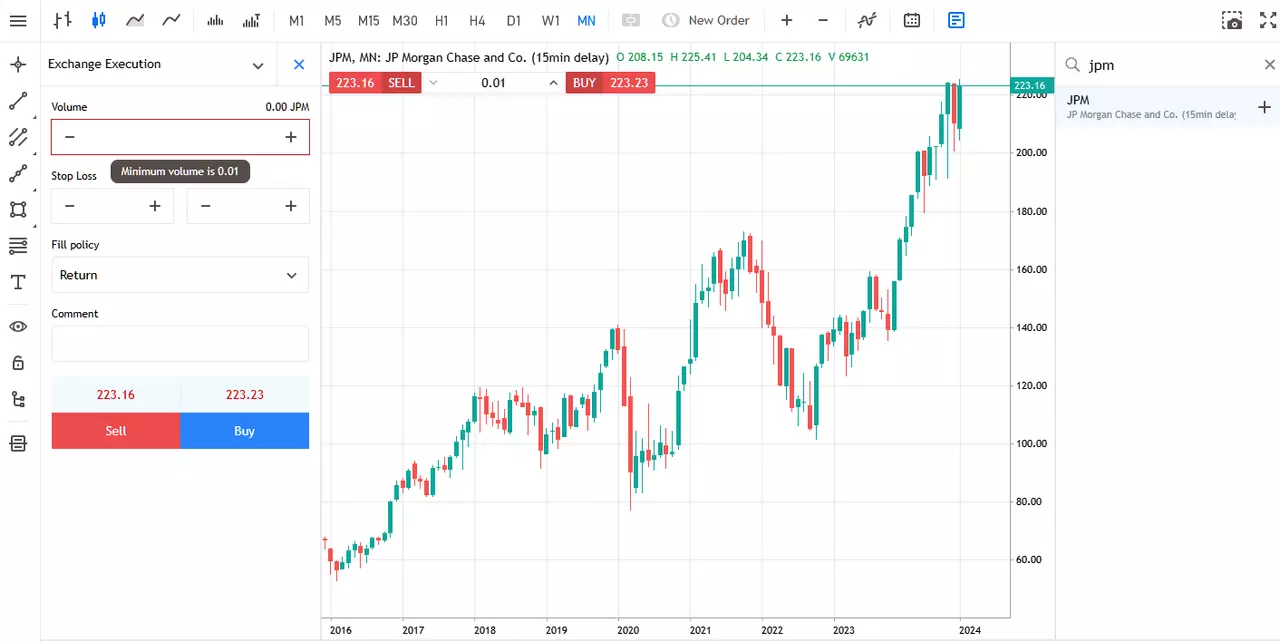1280x643 pixels.
Task: Lower chart volume with down chevron
Action: pyautogui.click(x=433, y=83)
